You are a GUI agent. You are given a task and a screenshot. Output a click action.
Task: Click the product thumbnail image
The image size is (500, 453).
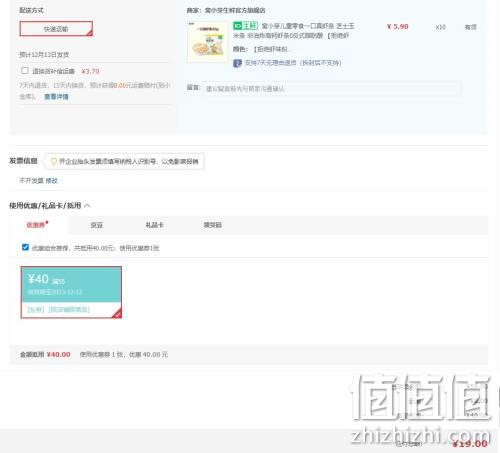(x=207, y=42)
